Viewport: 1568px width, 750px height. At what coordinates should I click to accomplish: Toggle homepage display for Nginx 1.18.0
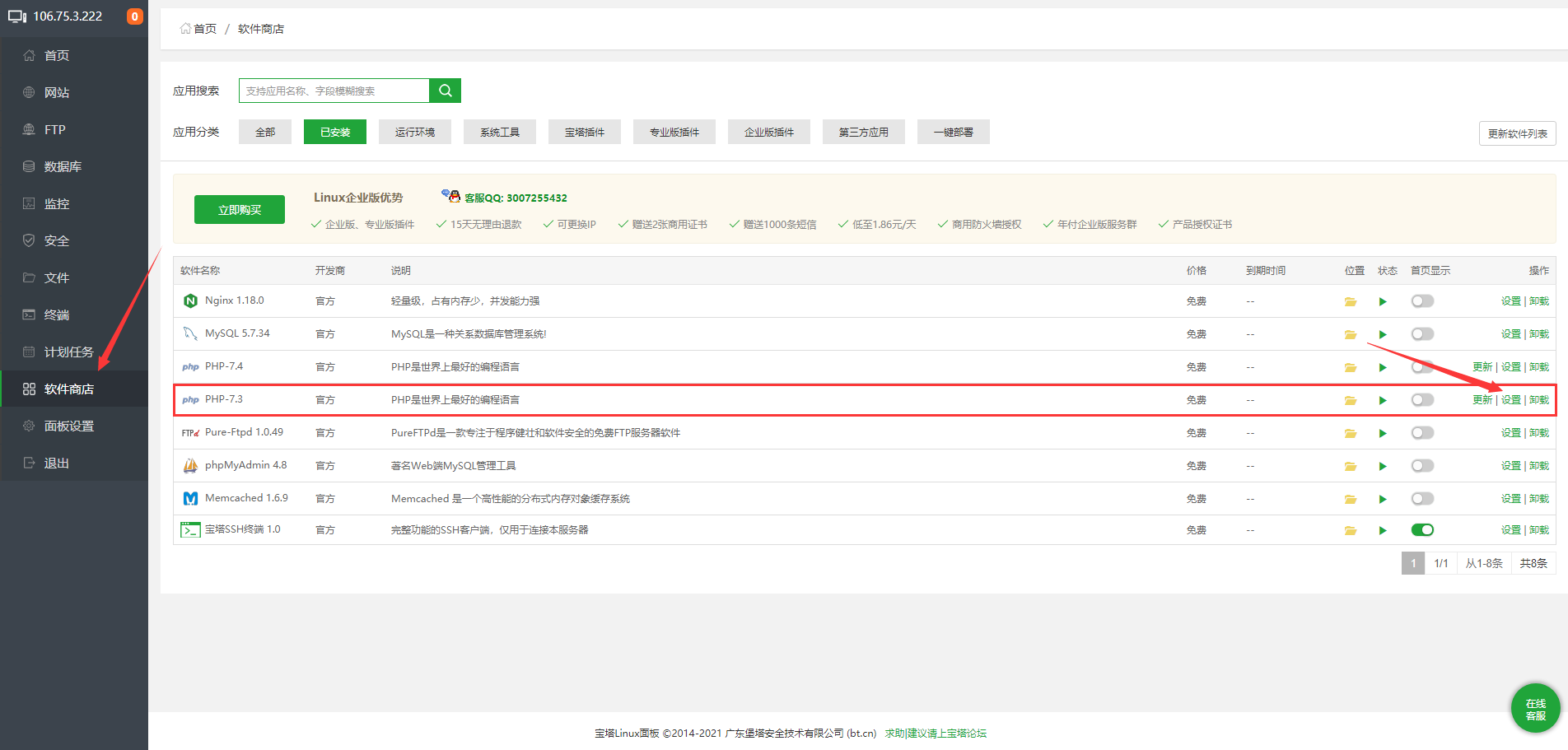(1422, 301)
